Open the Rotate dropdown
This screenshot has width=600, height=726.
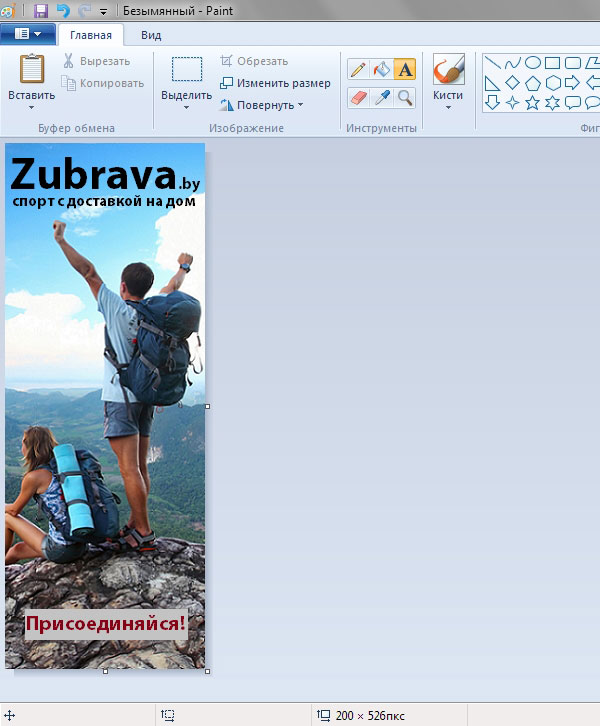(262, 105)
